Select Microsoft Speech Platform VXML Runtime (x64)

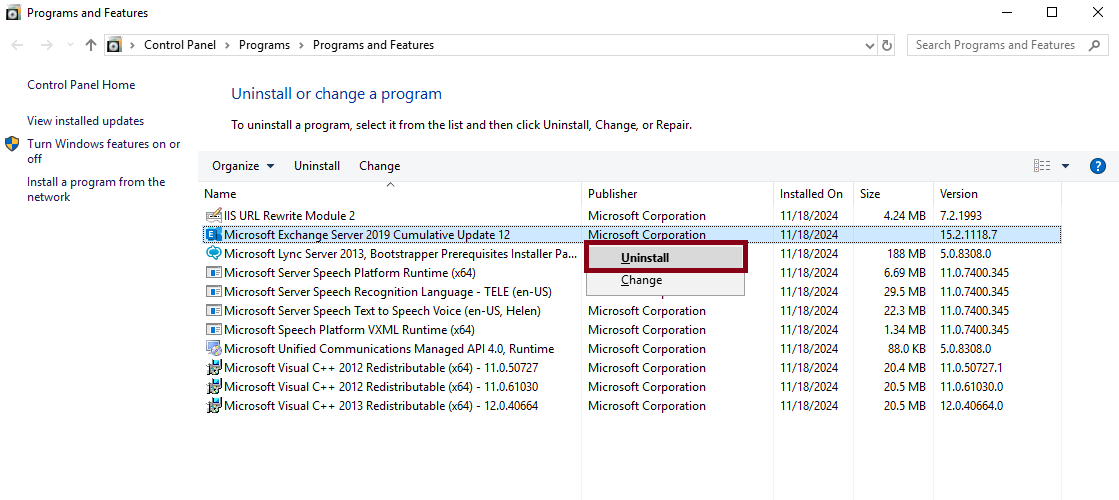pyautogui.click(x=631, y=330)
